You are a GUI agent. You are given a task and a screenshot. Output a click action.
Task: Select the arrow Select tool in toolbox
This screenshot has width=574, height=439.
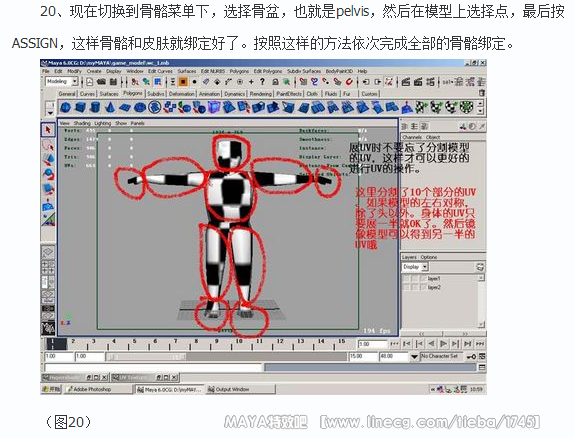(48, 130)
